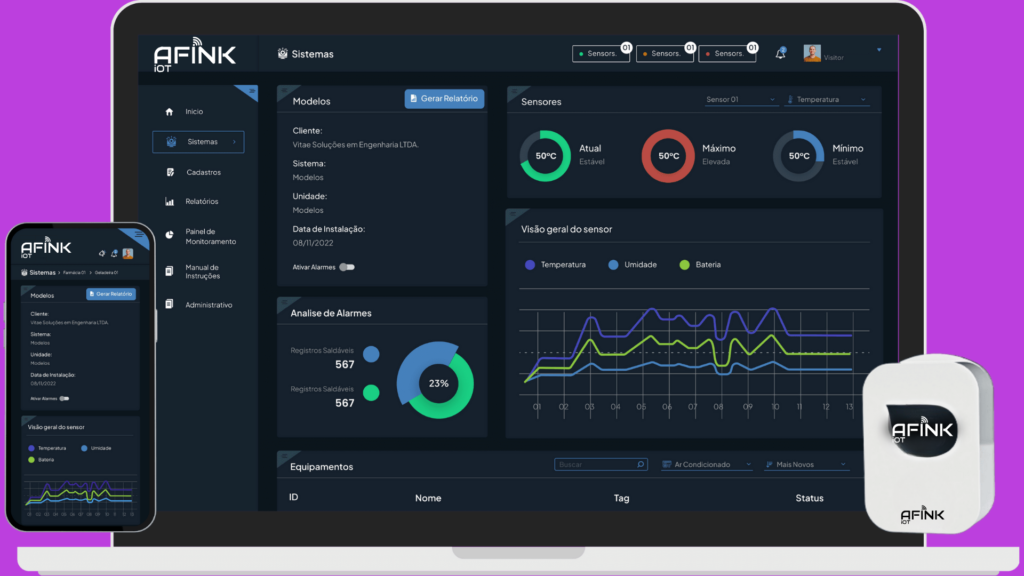Toggle the Temperatura legend in sensor chart
Screen dimensions: 1024x576
click(558, 265)
